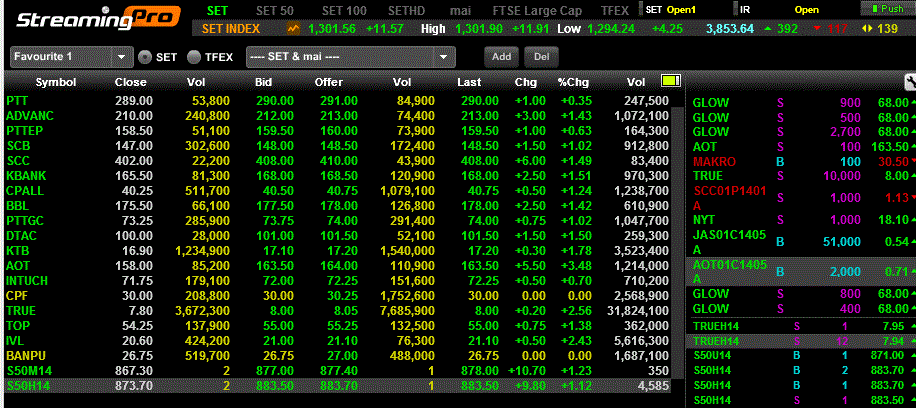Screen dimensions: 916x408
Task: Click the IR Open market status
Action: pyautogui.click(x=779, y=9)
